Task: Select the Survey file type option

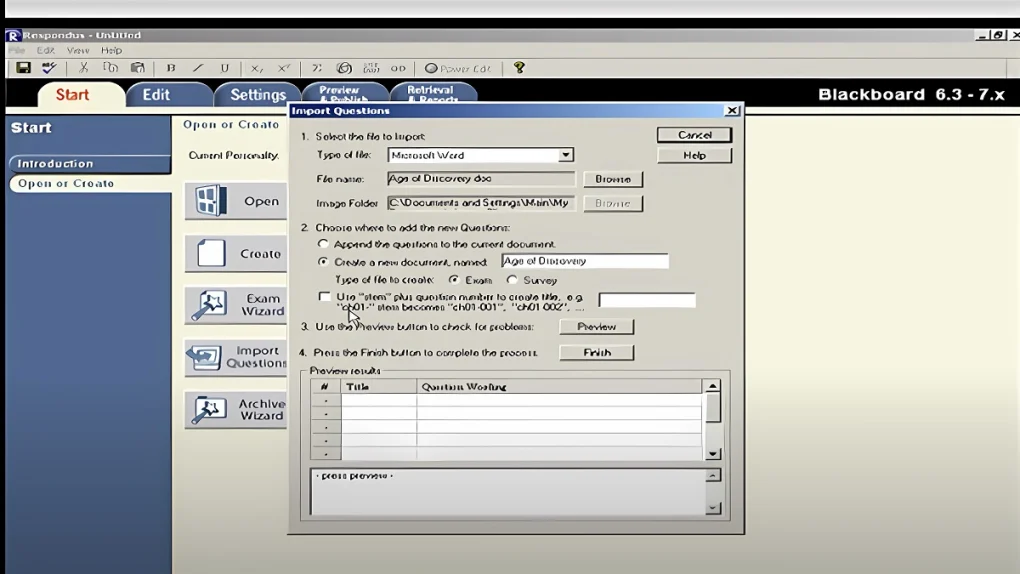Action: point(512,280)
